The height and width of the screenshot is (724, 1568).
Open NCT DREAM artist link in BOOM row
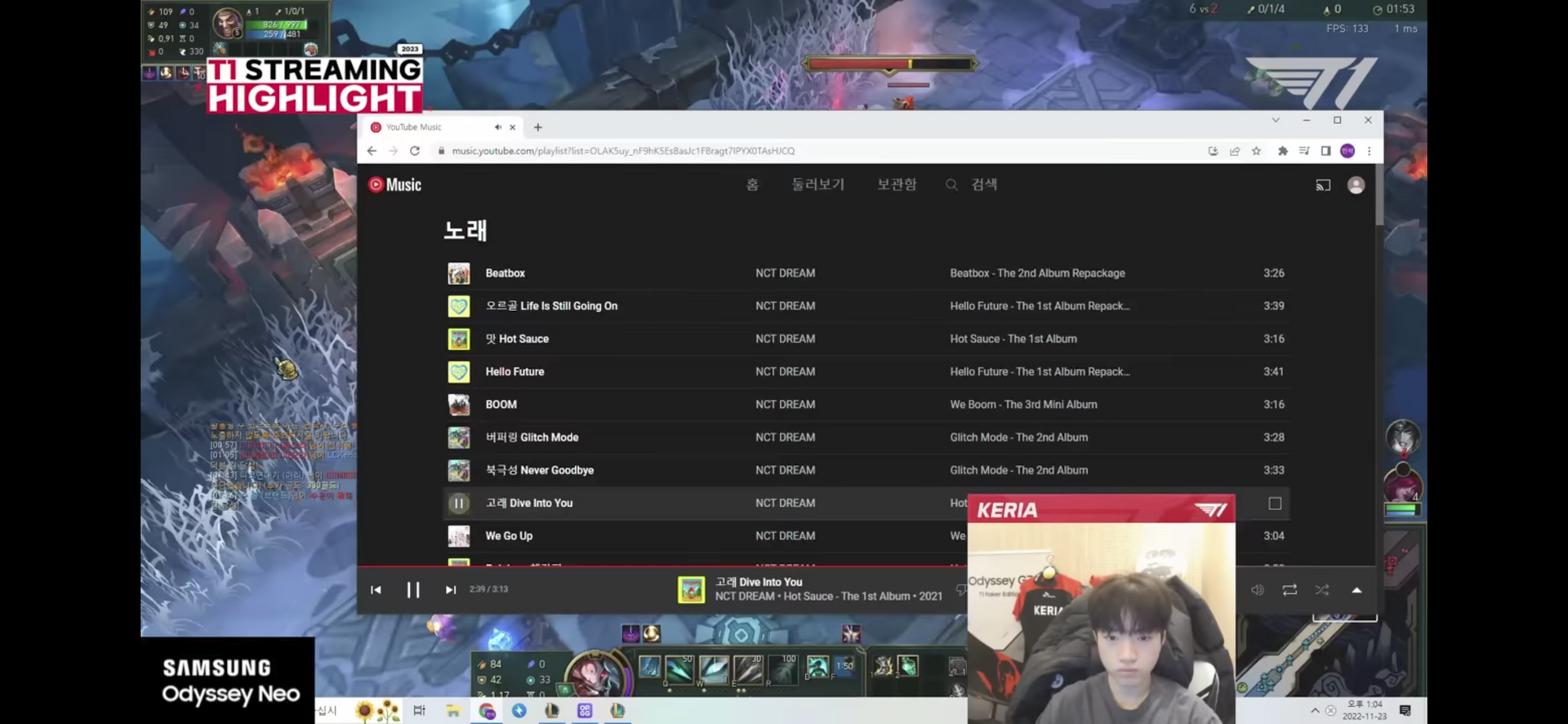(x=785, y=404)
